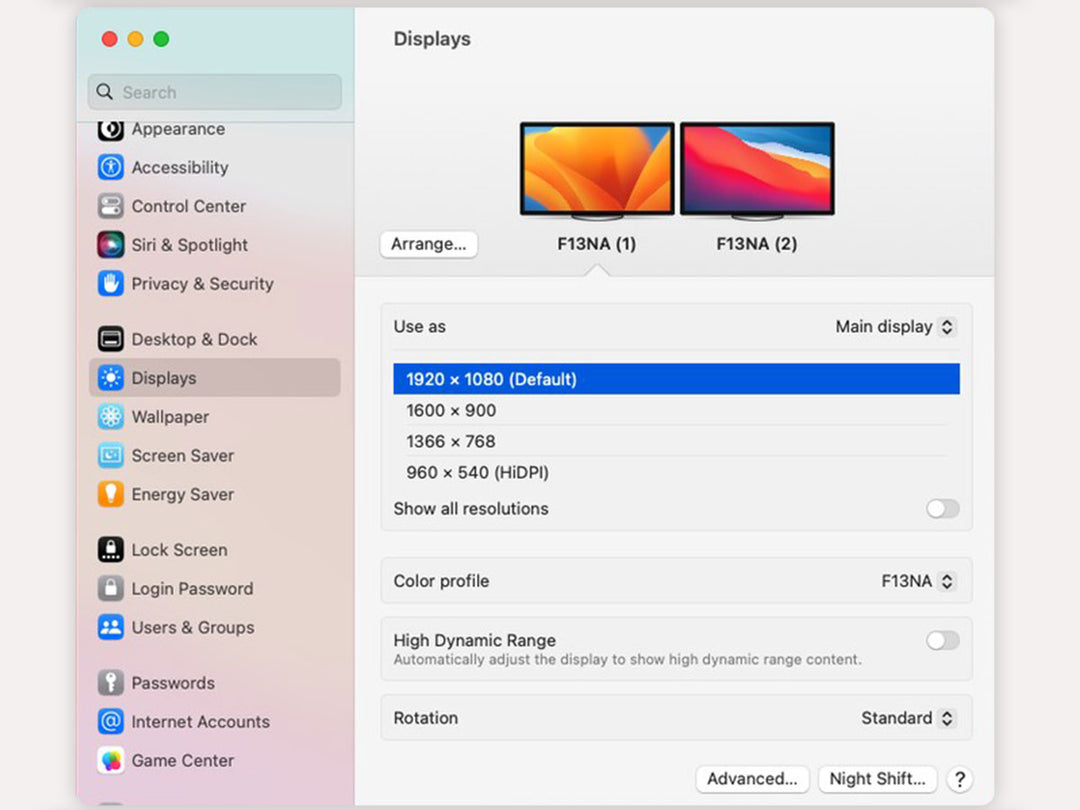The width and height of the screenshot is (1080, 810).
Task: Open the Wallpaper settings icon
Action: click(x=111, y=417)
